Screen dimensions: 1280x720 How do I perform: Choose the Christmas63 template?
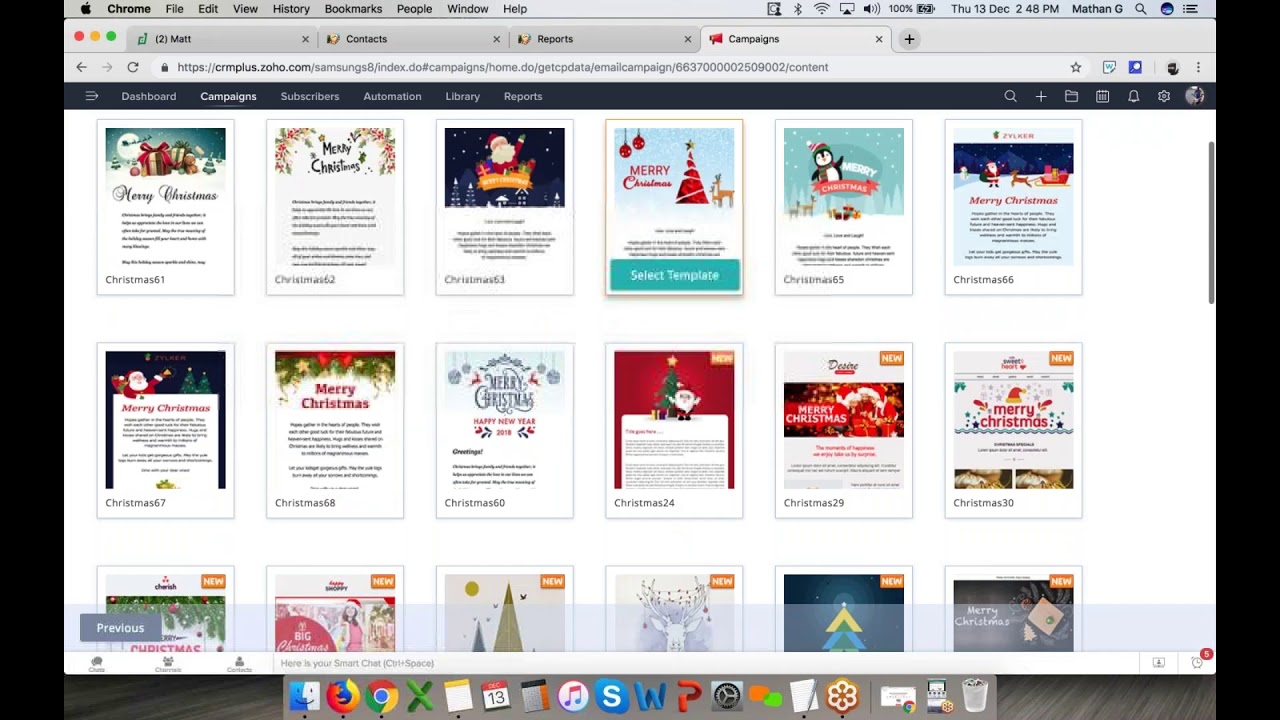pyautogui.click(x=505, y=207)
